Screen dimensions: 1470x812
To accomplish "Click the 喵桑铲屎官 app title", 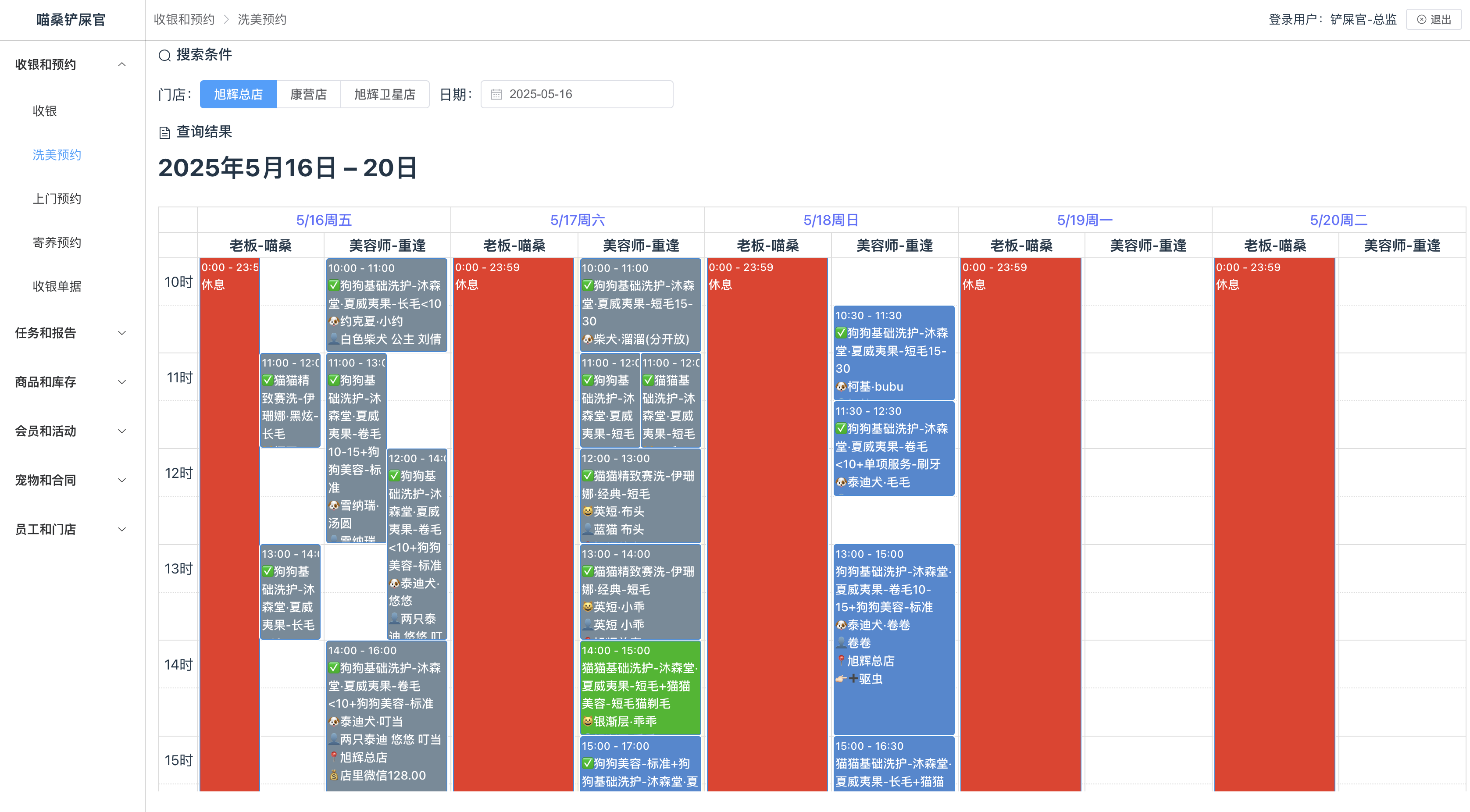I will [x=71, y=20].
